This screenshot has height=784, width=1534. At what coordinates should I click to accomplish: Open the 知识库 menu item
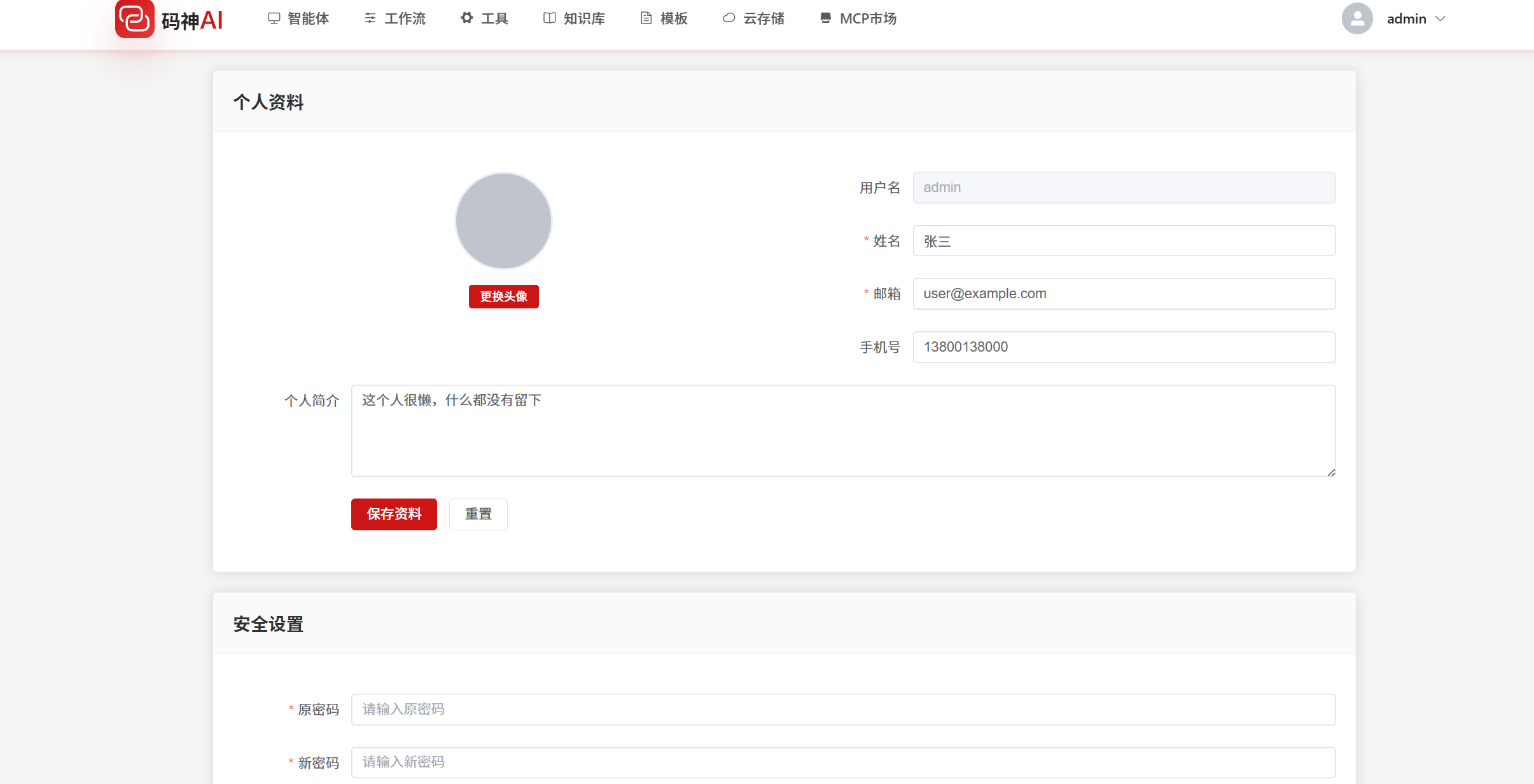[x=583, y=19]
